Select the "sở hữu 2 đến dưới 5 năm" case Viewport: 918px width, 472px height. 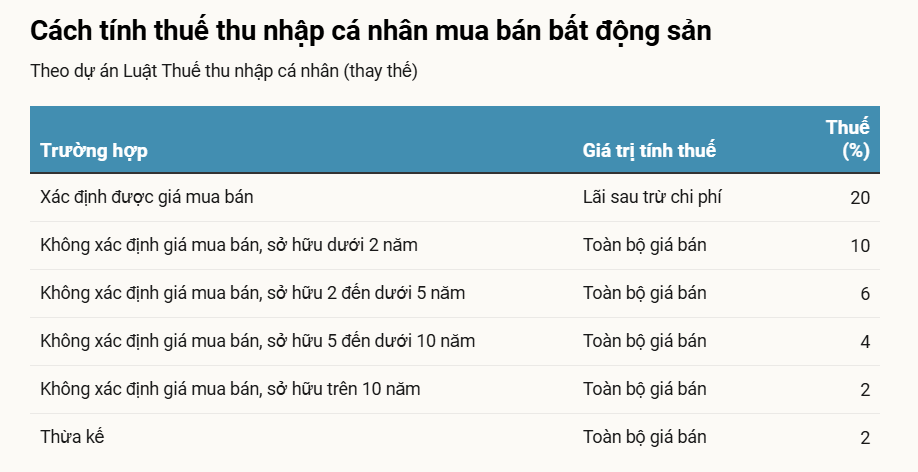(x=252, y=293)
